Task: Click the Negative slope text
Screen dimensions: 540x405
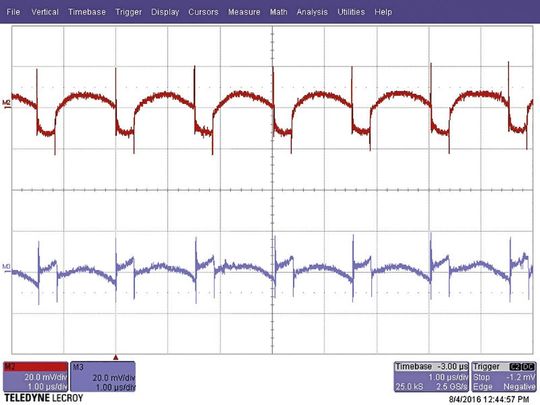Action: tap(519, 387)
